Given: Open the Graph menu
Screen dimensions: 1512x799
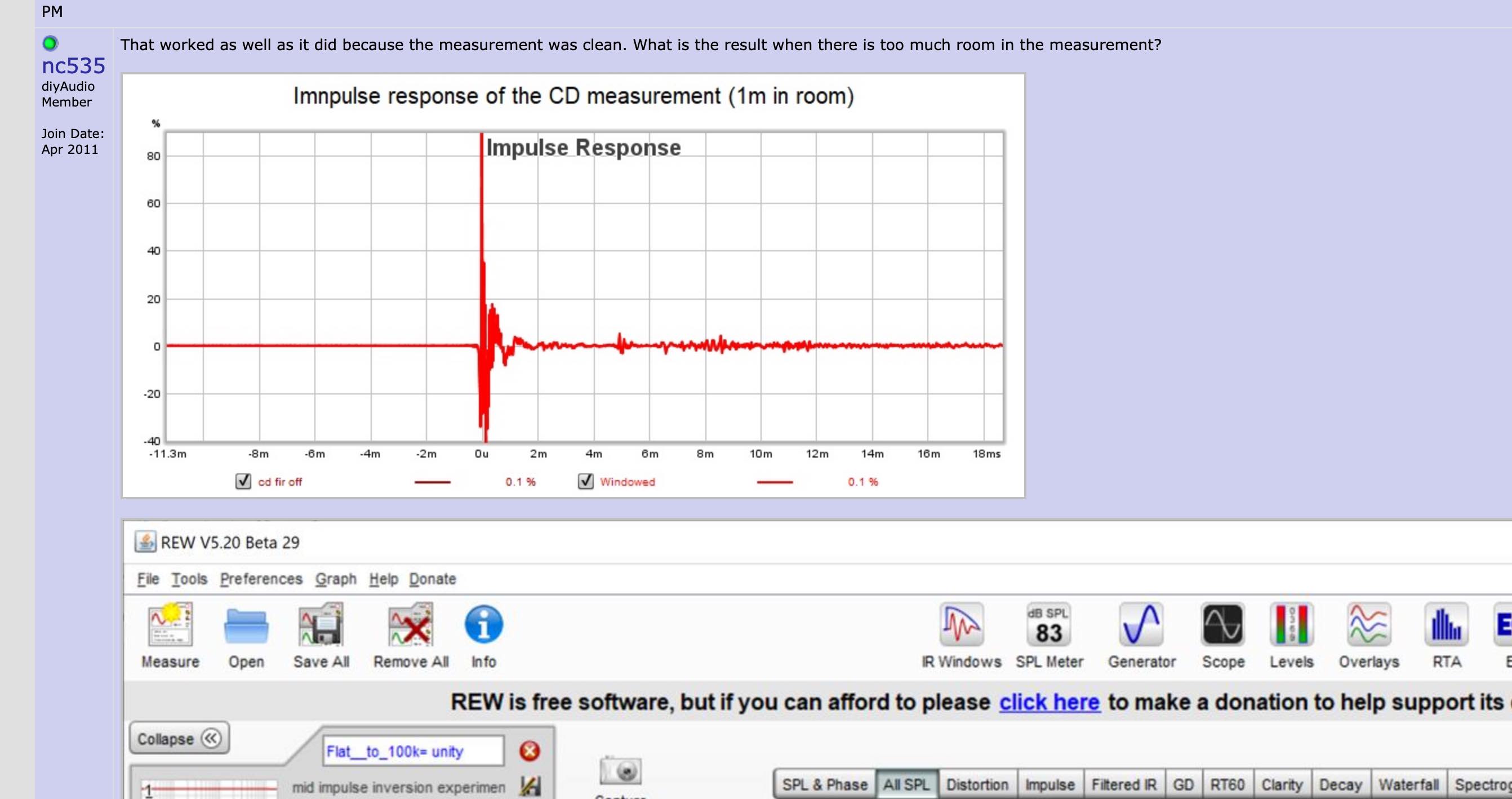Looking at the screenshot, I should [336, 579].
